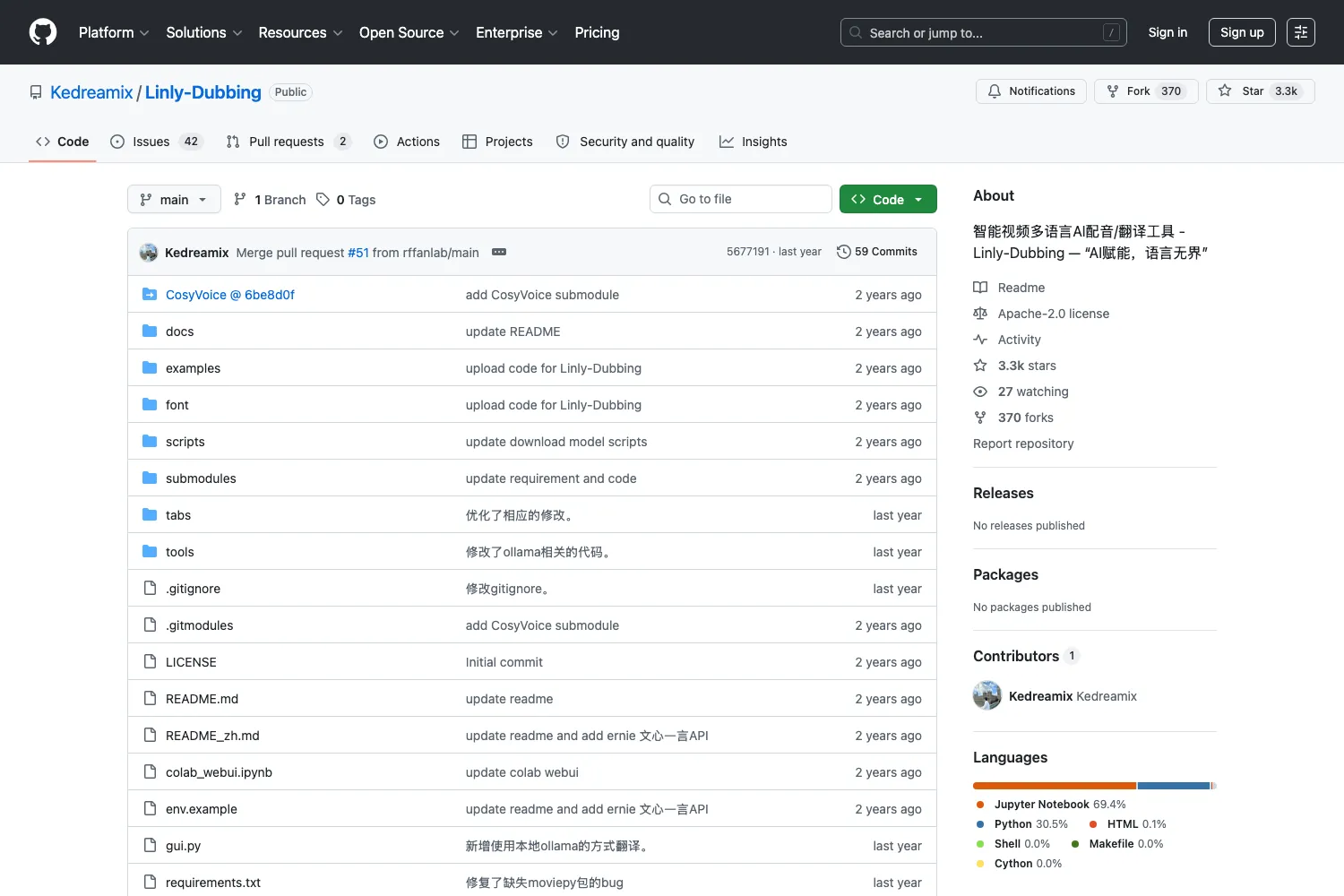Image resolution: width=1344 pixels, height=896 pixels.
Task: Open the Actions tab
Action: click(x=407, y=142)
